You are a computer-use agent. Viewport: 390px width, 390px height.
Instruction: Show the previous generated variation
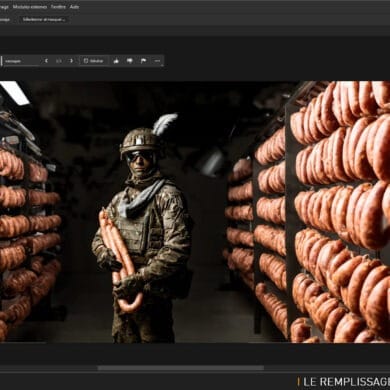click(46, 61)
